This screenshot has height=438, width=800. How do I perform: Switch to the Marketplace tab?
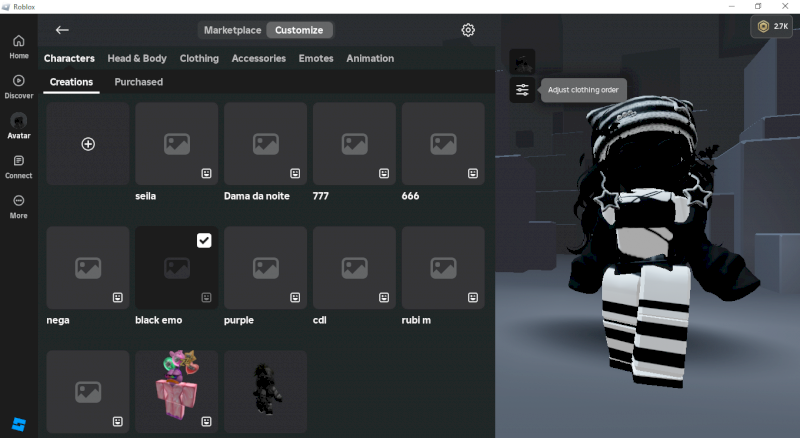(232, 30)
